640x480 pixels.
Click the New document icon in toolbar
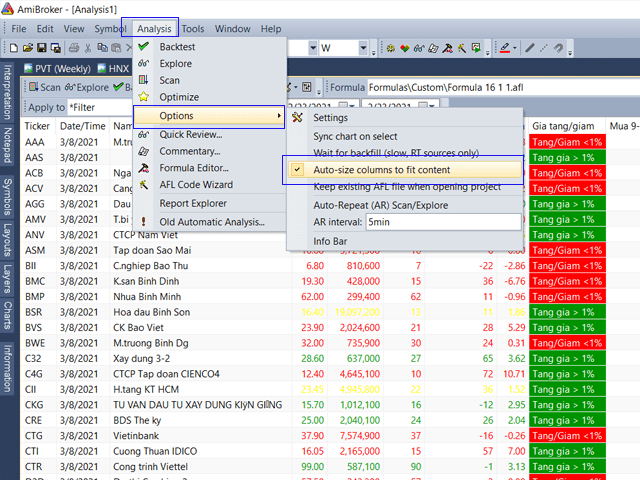pyautogui.click(x=13, y=48)
